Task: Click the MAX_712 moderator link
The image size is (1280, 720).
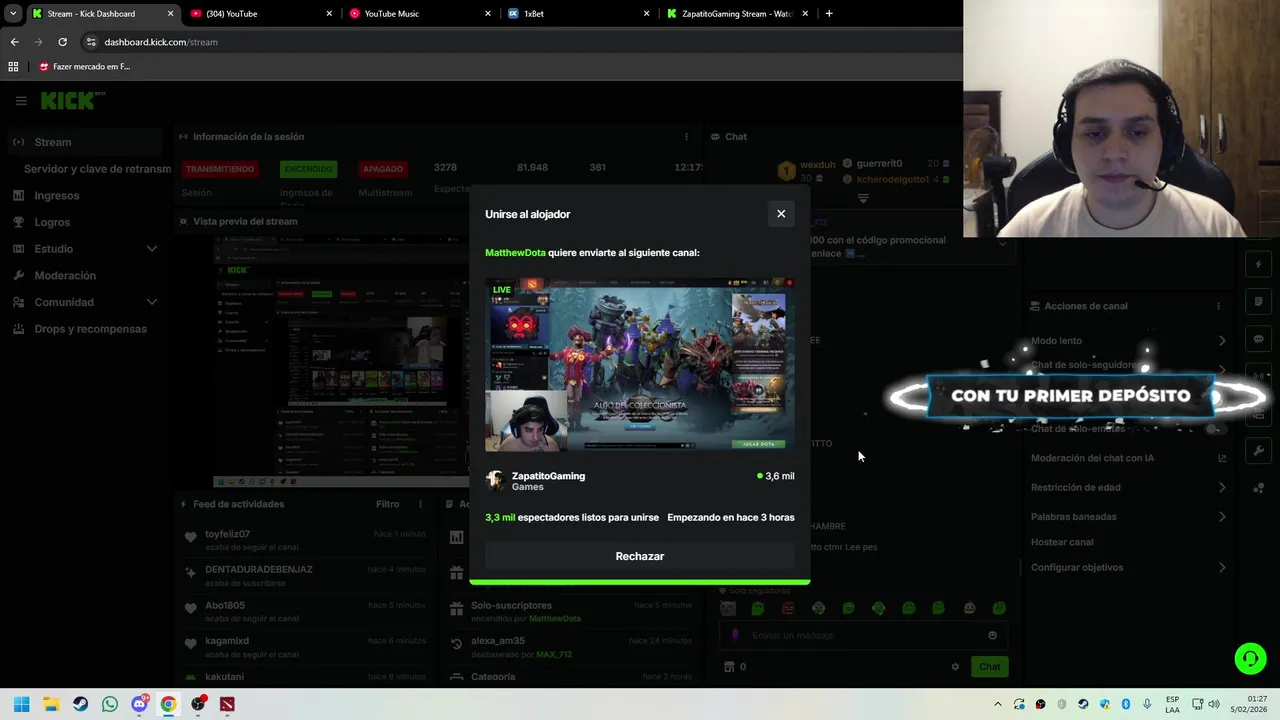Action: (x=553, y=654)
